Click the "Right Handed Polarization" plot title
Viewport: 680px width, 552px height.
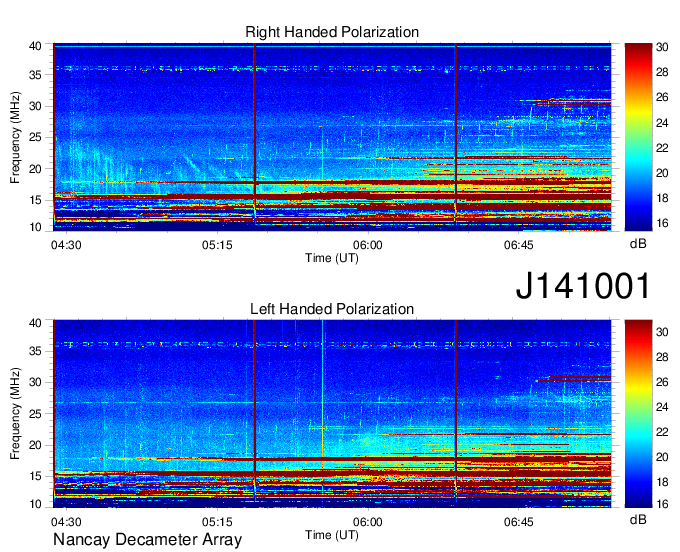332,32
